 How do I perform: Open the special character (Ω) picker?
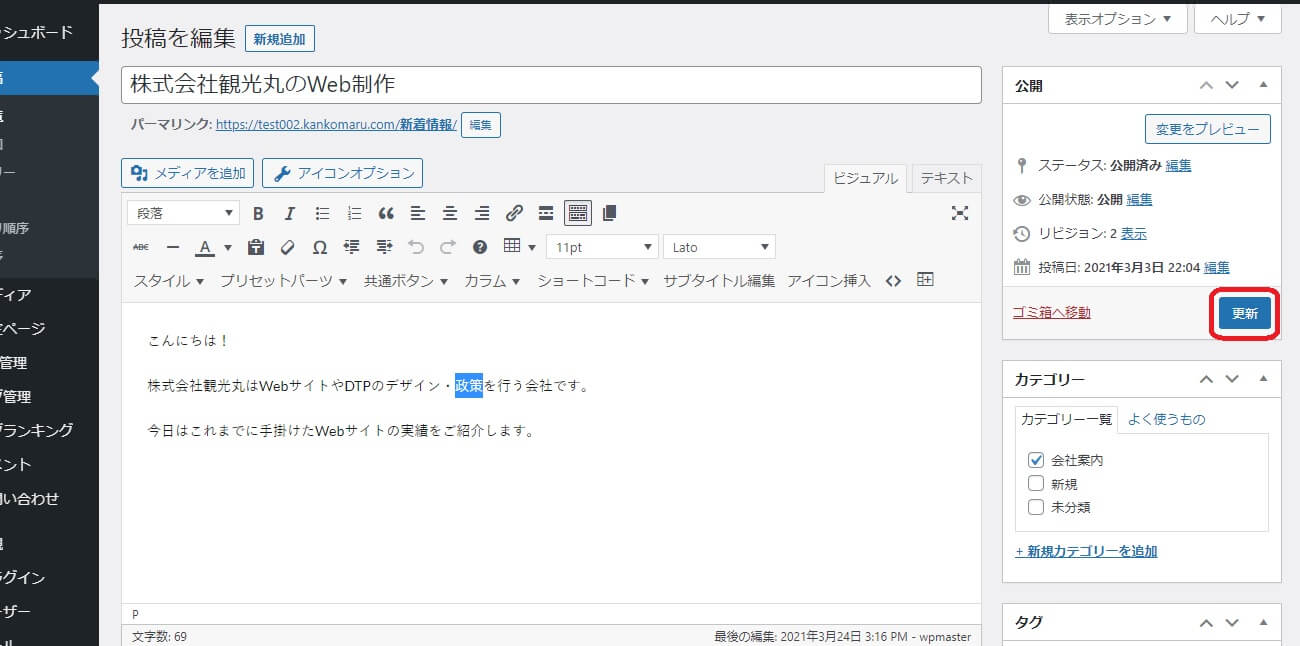(x=320, y=246)
